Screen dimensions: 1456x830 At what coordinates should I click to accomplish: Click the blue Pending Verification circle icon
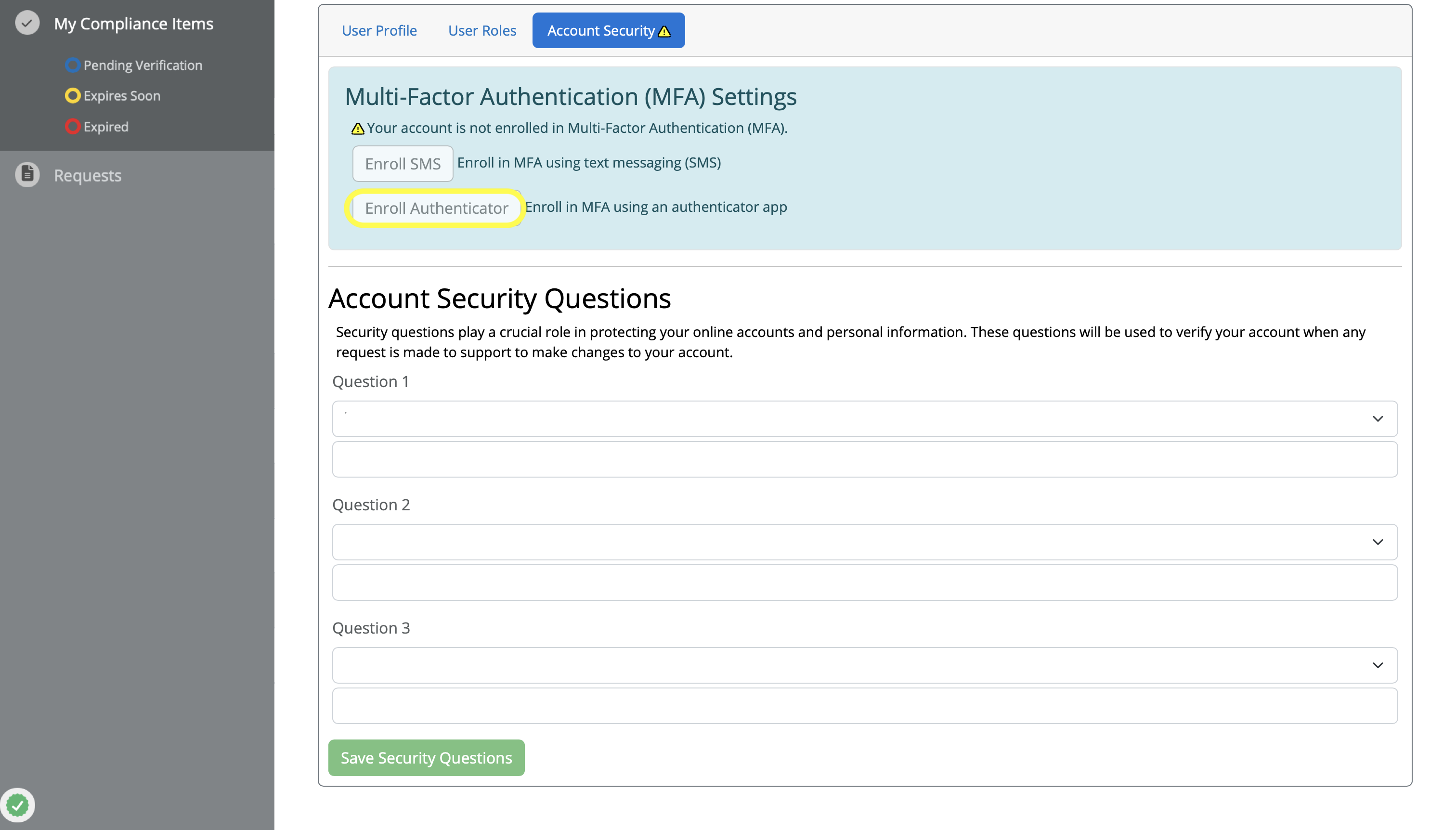click(72, 65)
